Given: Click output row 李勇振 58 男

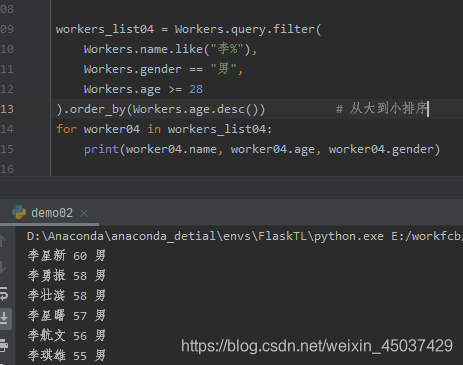Looking at the screenshot, I should (67, 276).
